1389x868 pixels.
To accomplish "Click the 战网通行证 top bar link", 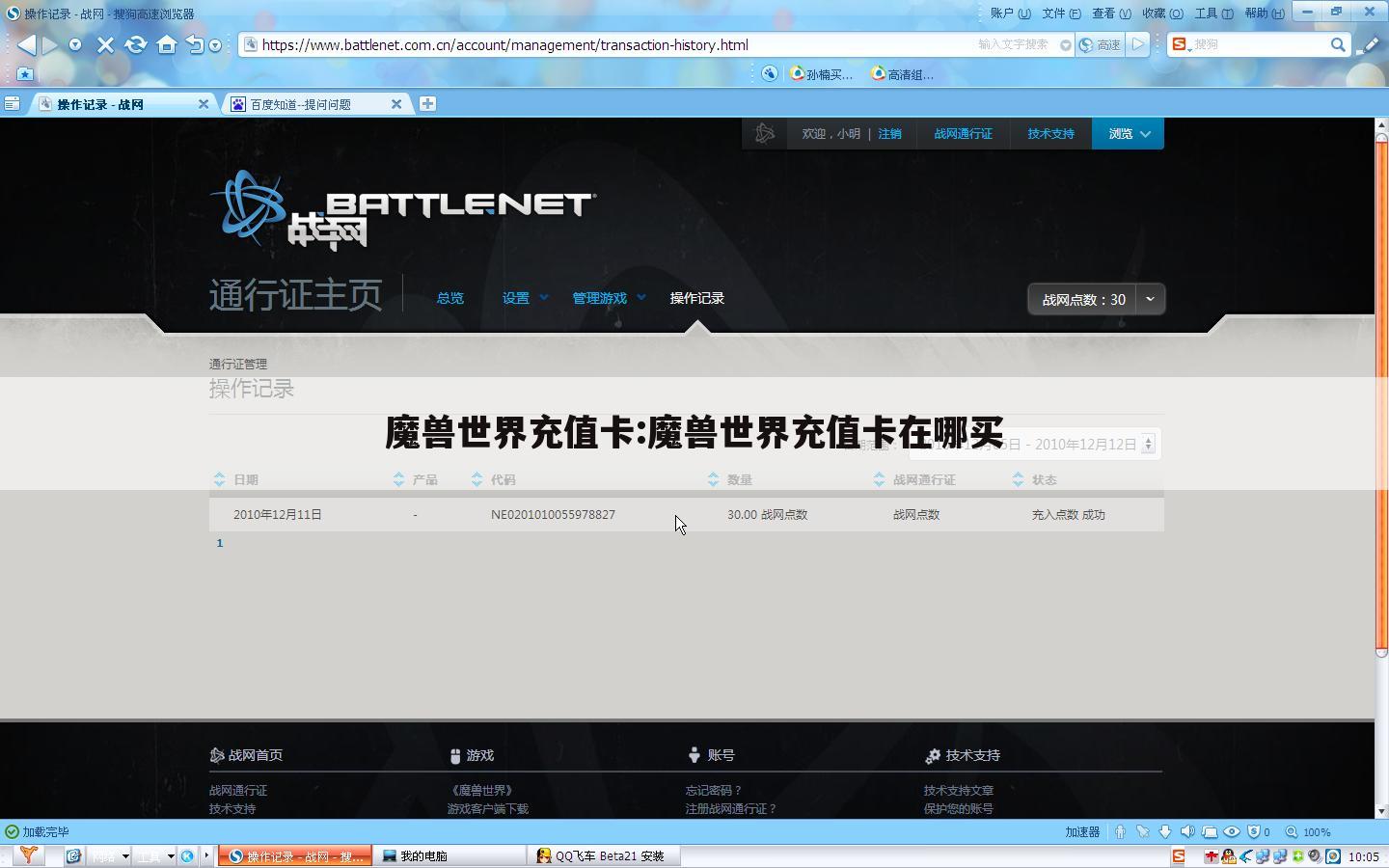I will [963, 134].
